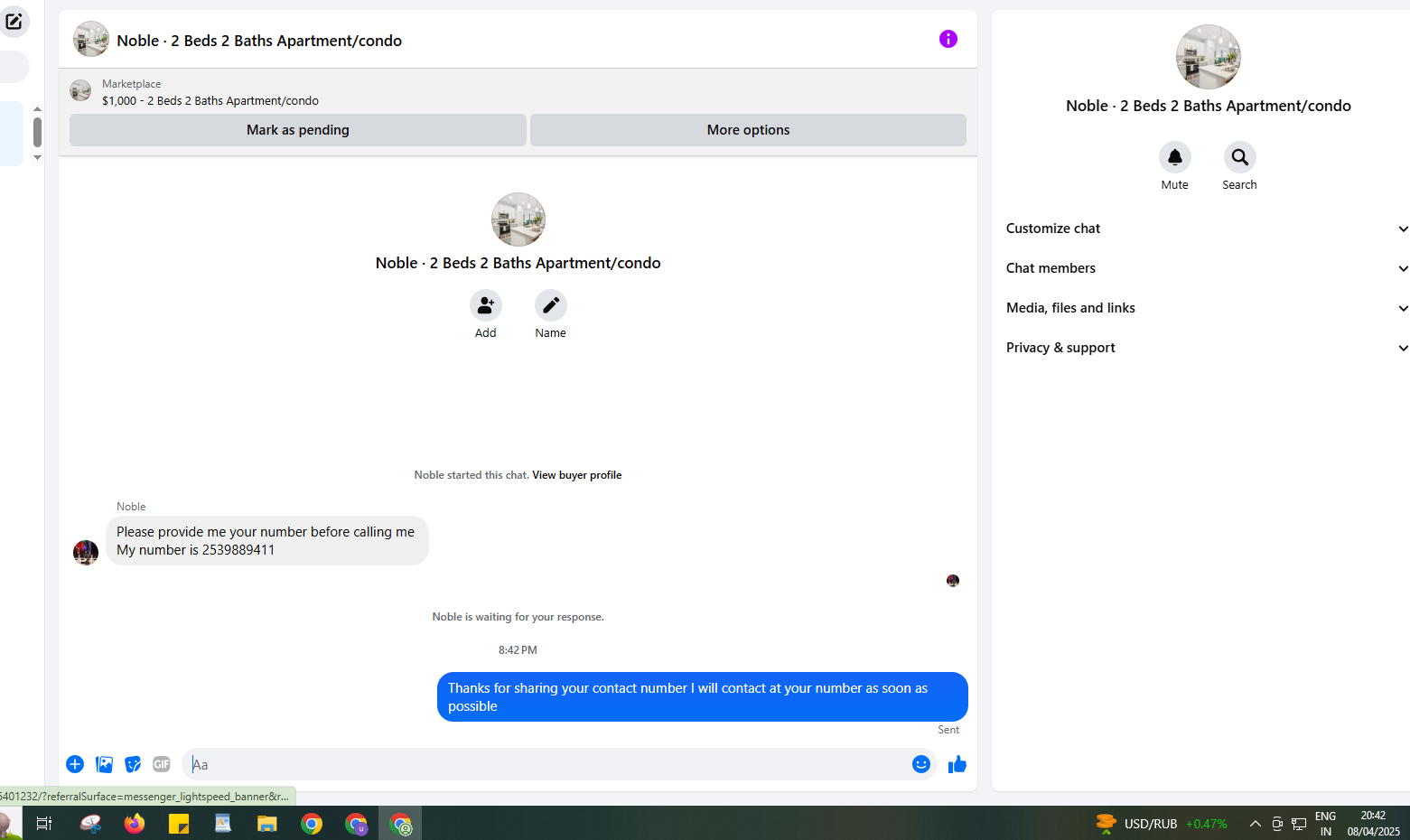
Task: Open File Explorer from the taskbar
Action: click(267, 823)
